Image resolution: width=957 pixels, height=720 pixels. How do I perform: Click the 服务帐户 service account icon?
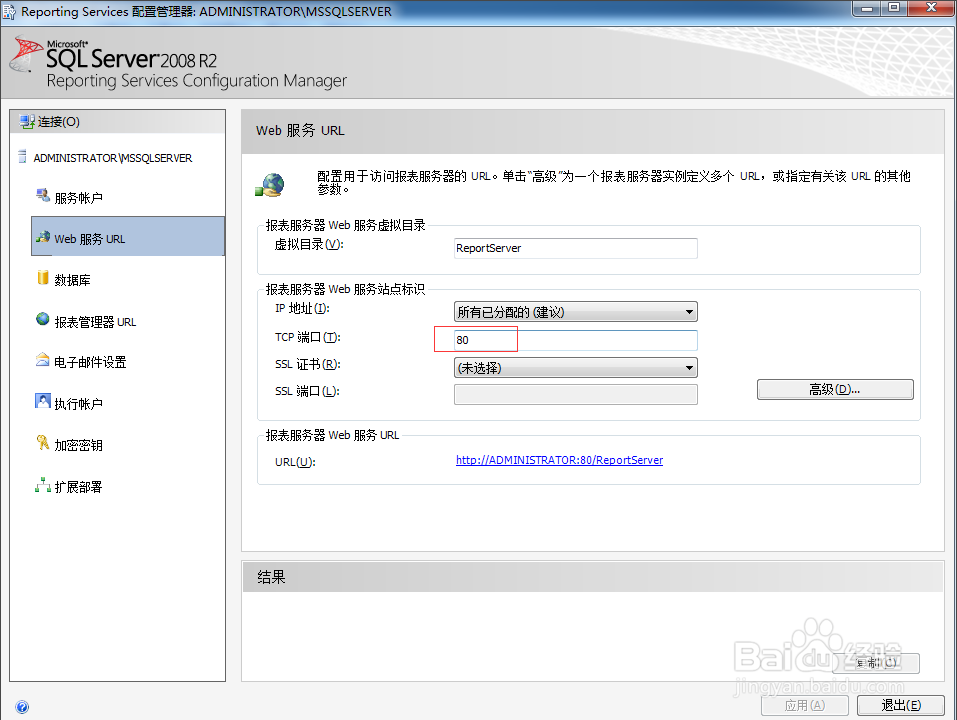click(x=43, y=195)
